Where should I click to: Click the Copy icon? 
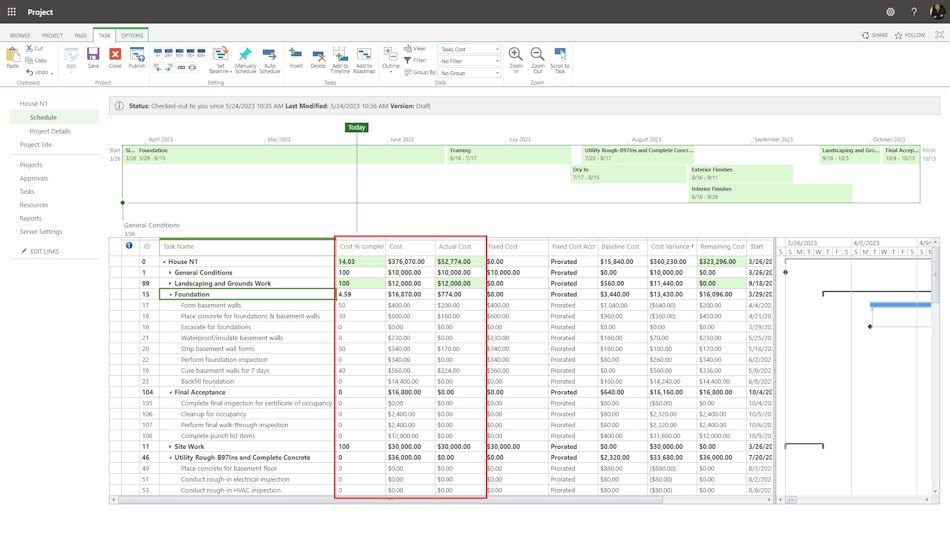[29, 60]
